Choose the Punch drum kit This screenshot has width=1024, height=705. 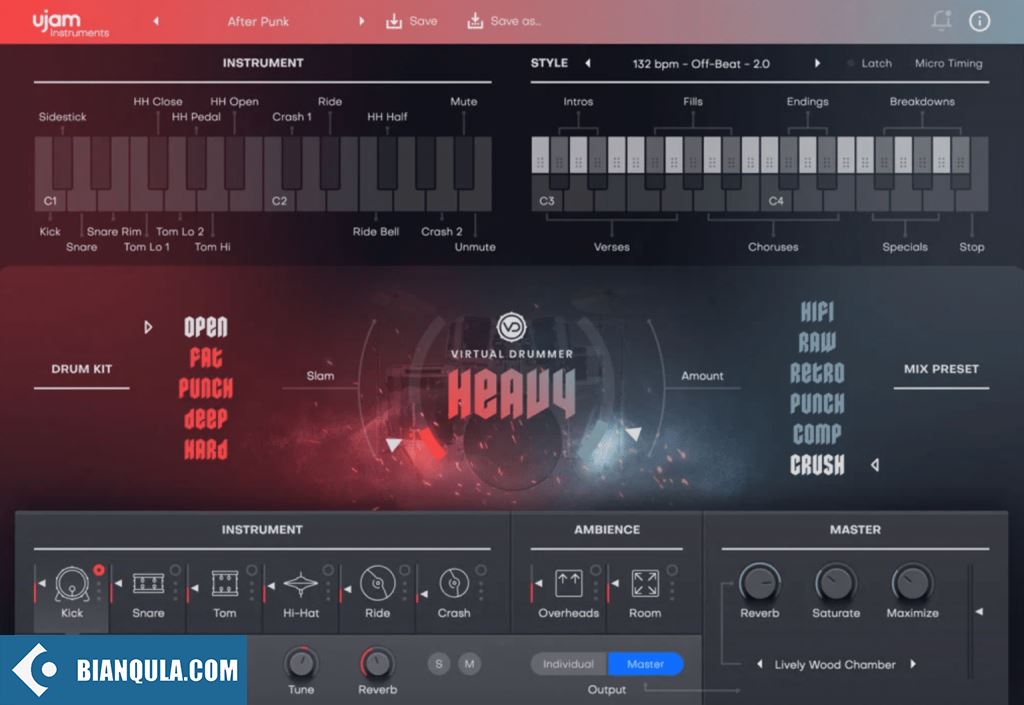pyautogui.click(x=206, y=388)
